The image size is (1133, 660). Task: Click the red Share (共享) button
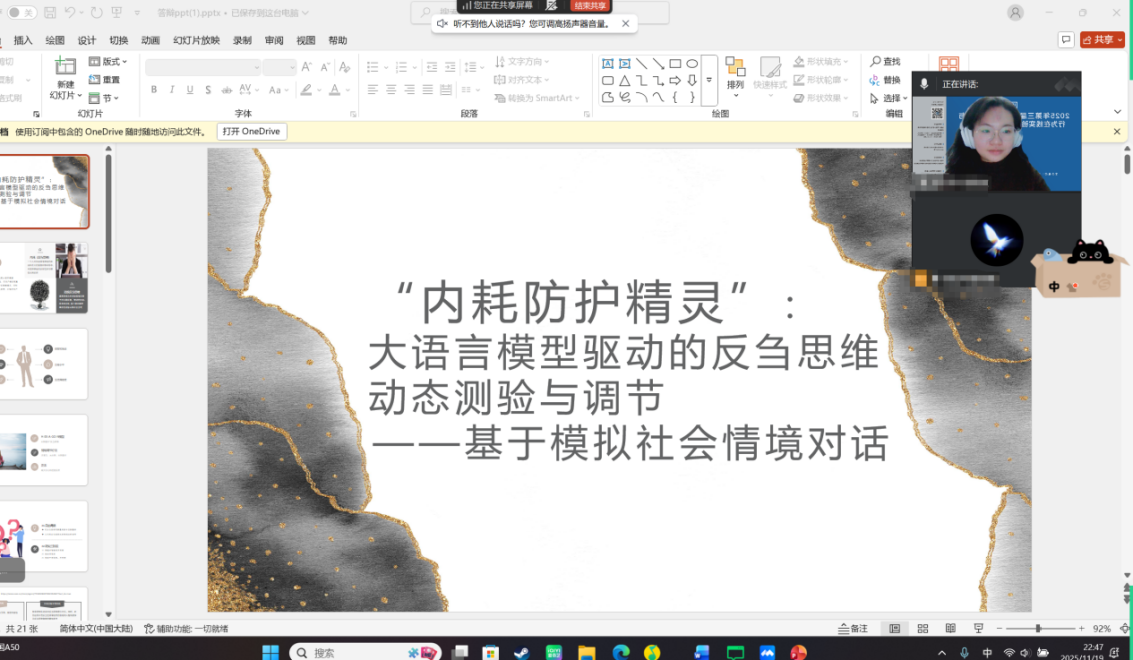tap(1102, 40)
